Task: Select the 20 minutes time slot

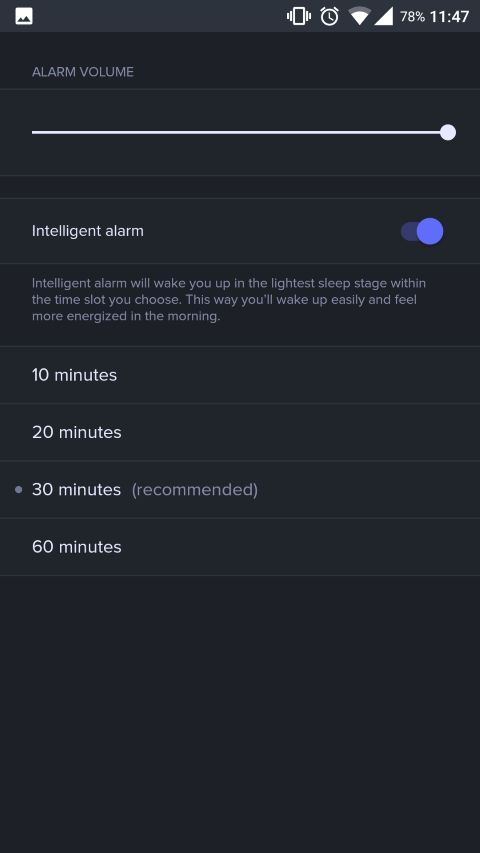Action: coord(240,432)
